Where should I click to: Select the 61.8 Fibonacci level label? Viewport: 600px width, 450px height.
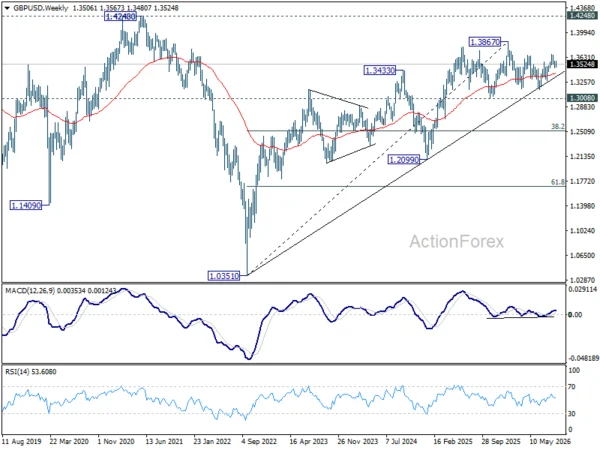(x=558, y=183)
